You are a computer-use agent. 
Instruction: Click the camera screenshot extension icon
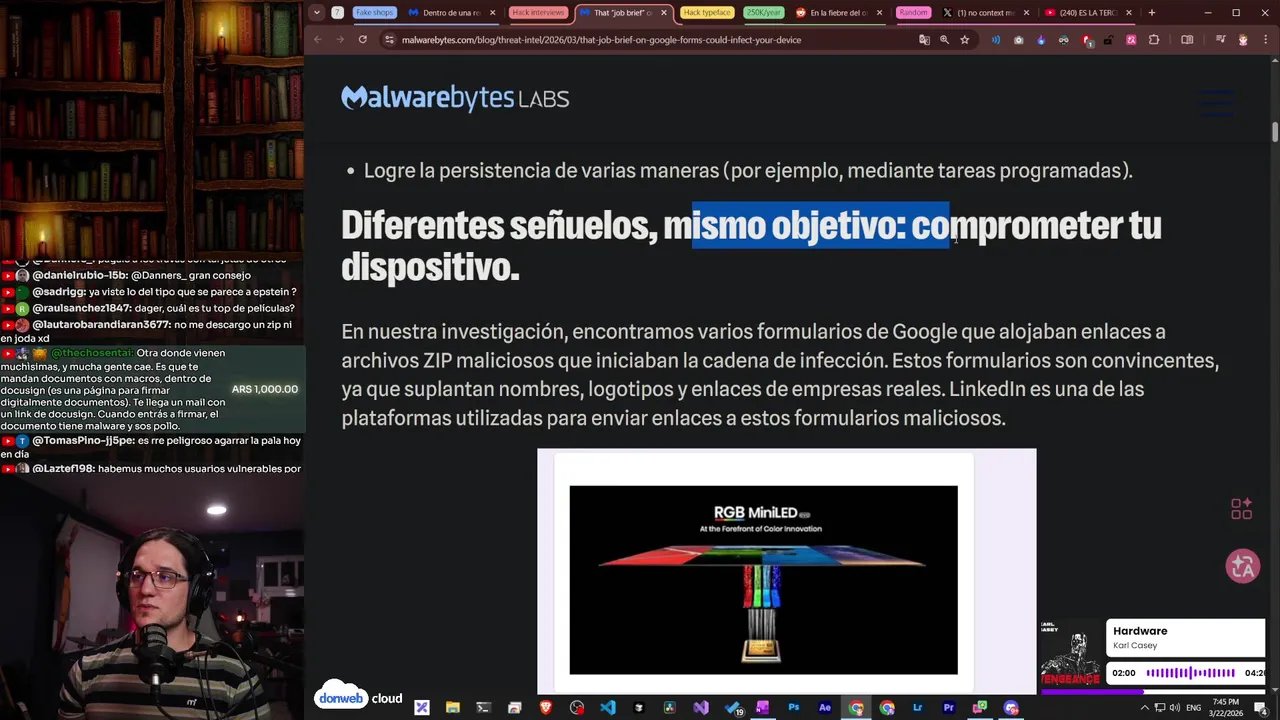[x=1019, y=40]
